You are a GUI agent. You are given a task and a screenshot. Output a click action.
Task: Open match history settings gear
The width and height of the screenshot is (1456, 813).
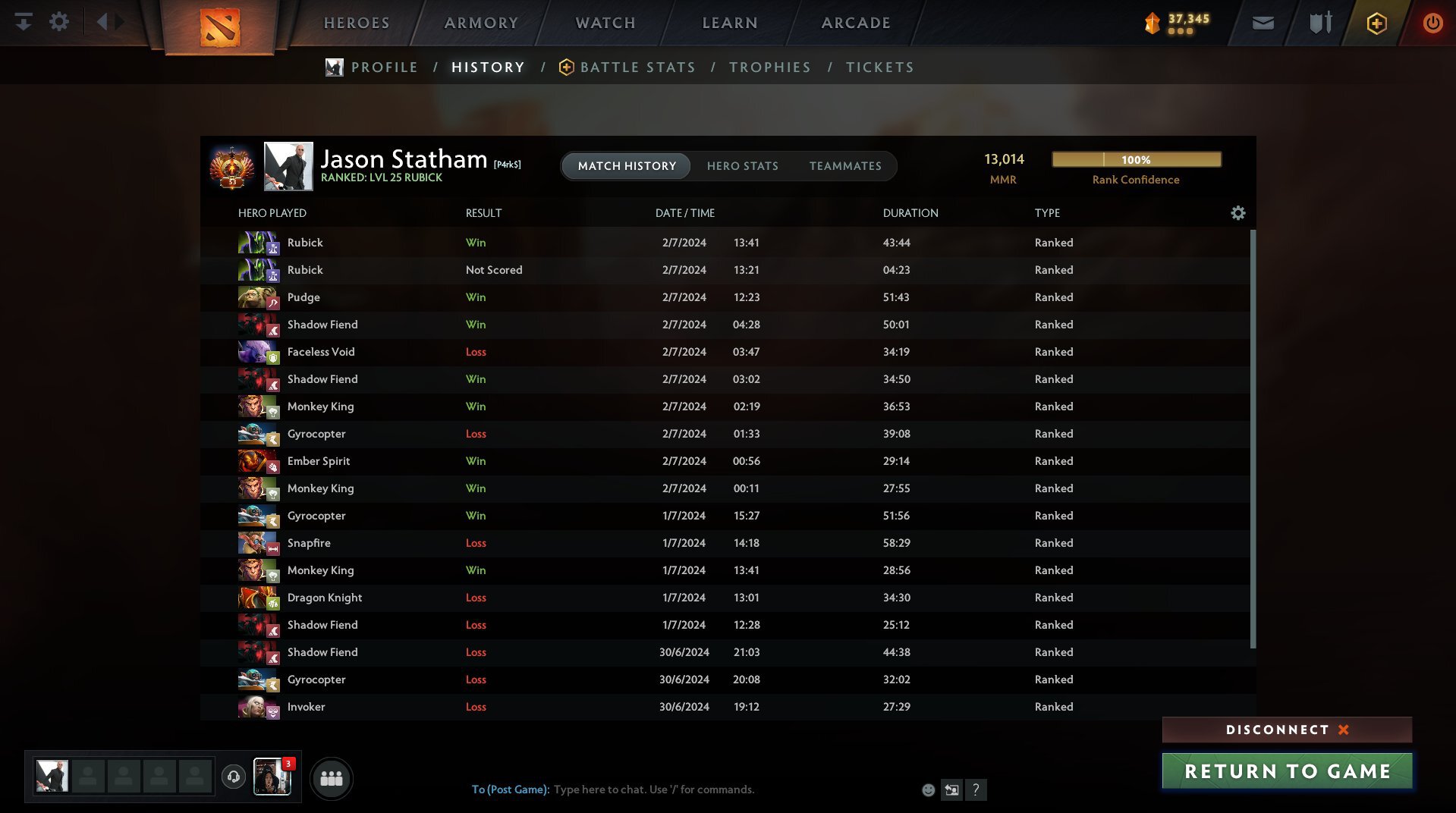[x=1238, y=213]
